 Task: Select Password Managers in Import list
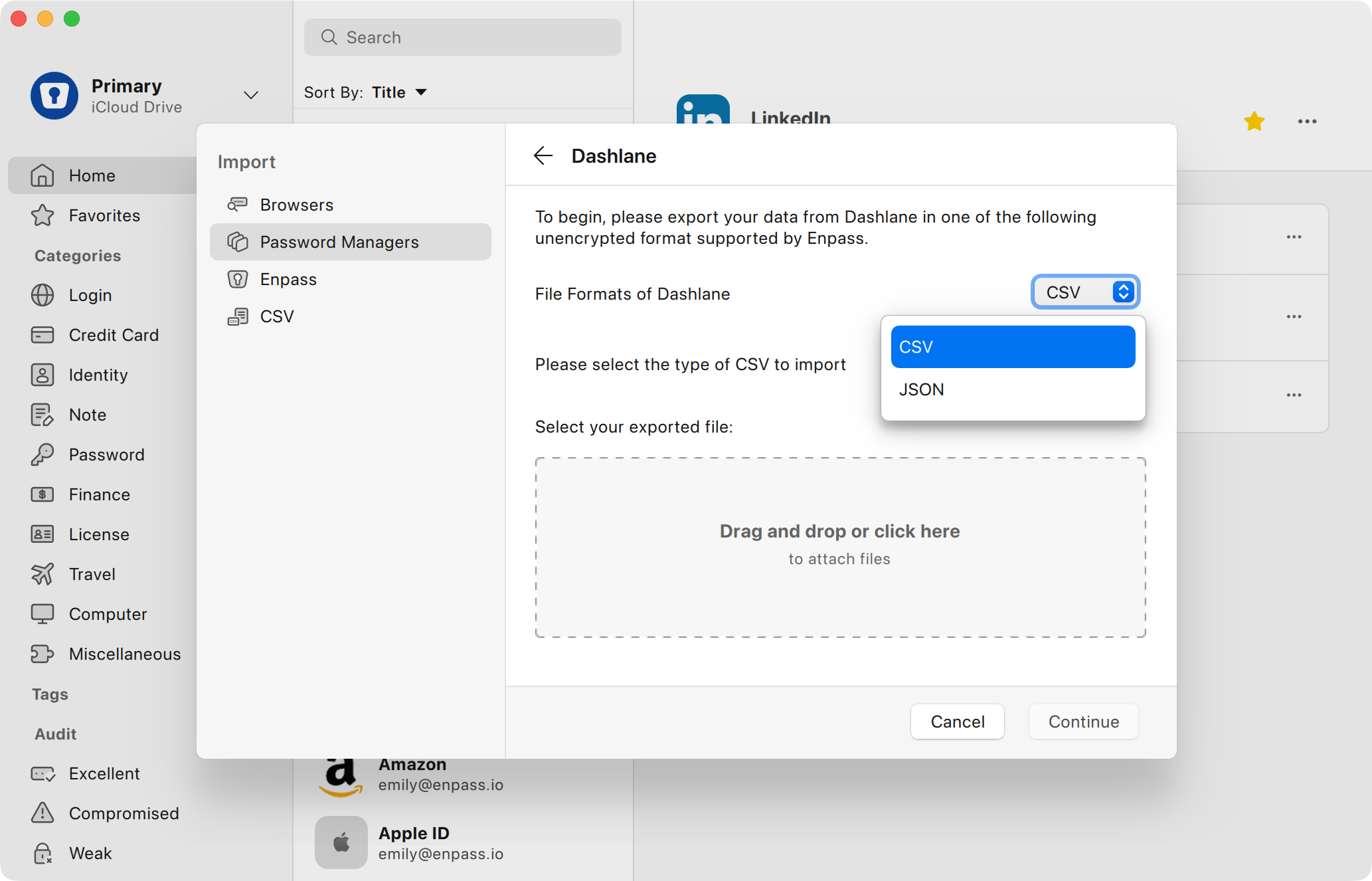click(x=351, y=242)
